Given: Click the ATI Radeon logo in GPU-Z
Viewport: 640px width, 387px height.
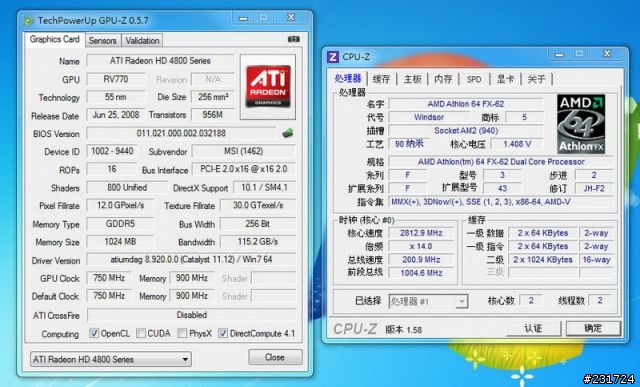Looking at the screenshot, I should pyautogui.click(x=268, y=86).
